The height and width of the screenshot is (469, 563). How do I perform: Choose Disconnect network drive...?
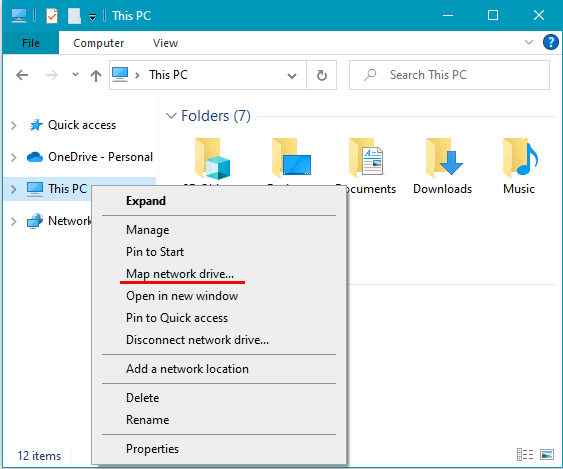pyautogui.click(x=219, y=340)
